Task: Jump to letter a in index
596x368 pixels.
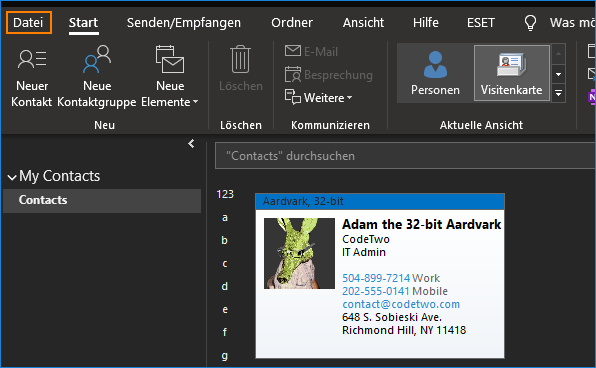Action: coord(225,217)
